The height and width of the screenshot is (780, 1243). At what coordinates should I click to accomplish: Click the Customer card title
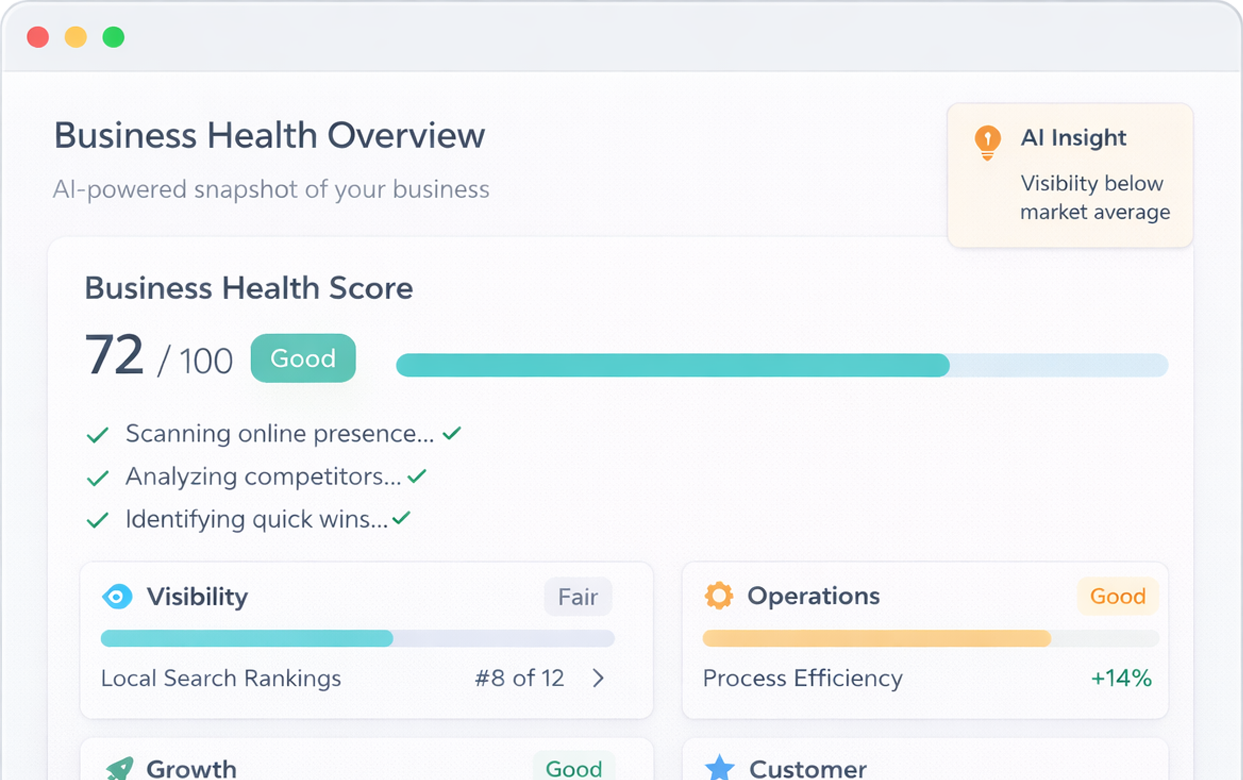(x=808, y=768)
